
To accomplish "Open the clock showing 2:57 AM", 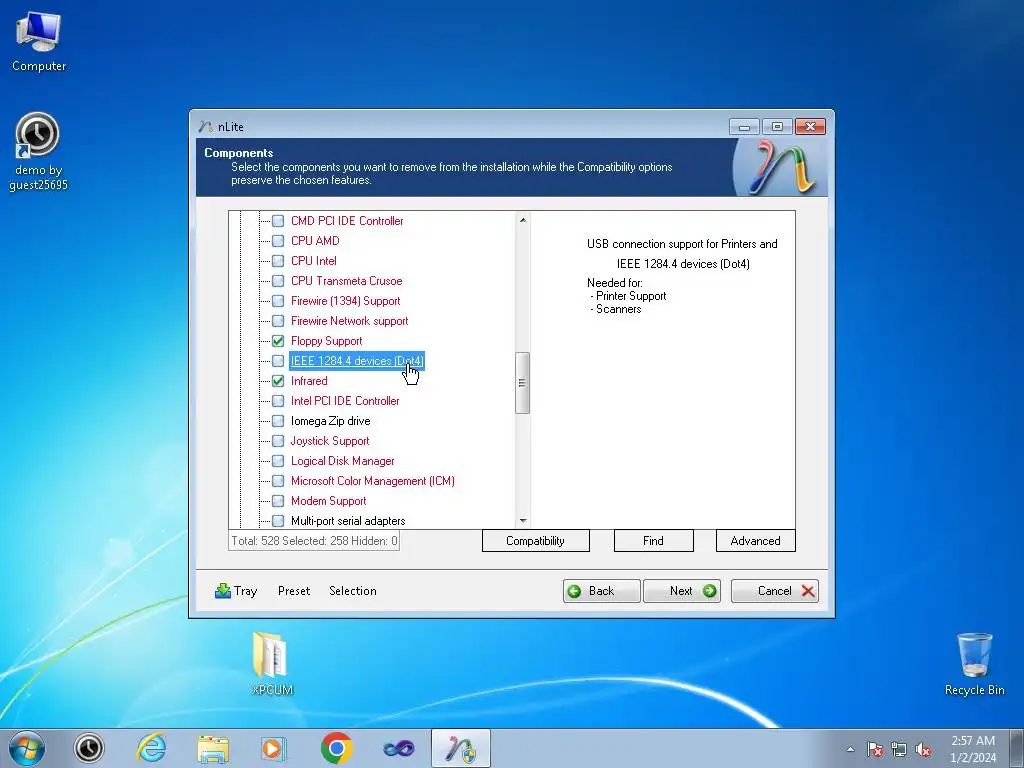I will 973,749.
